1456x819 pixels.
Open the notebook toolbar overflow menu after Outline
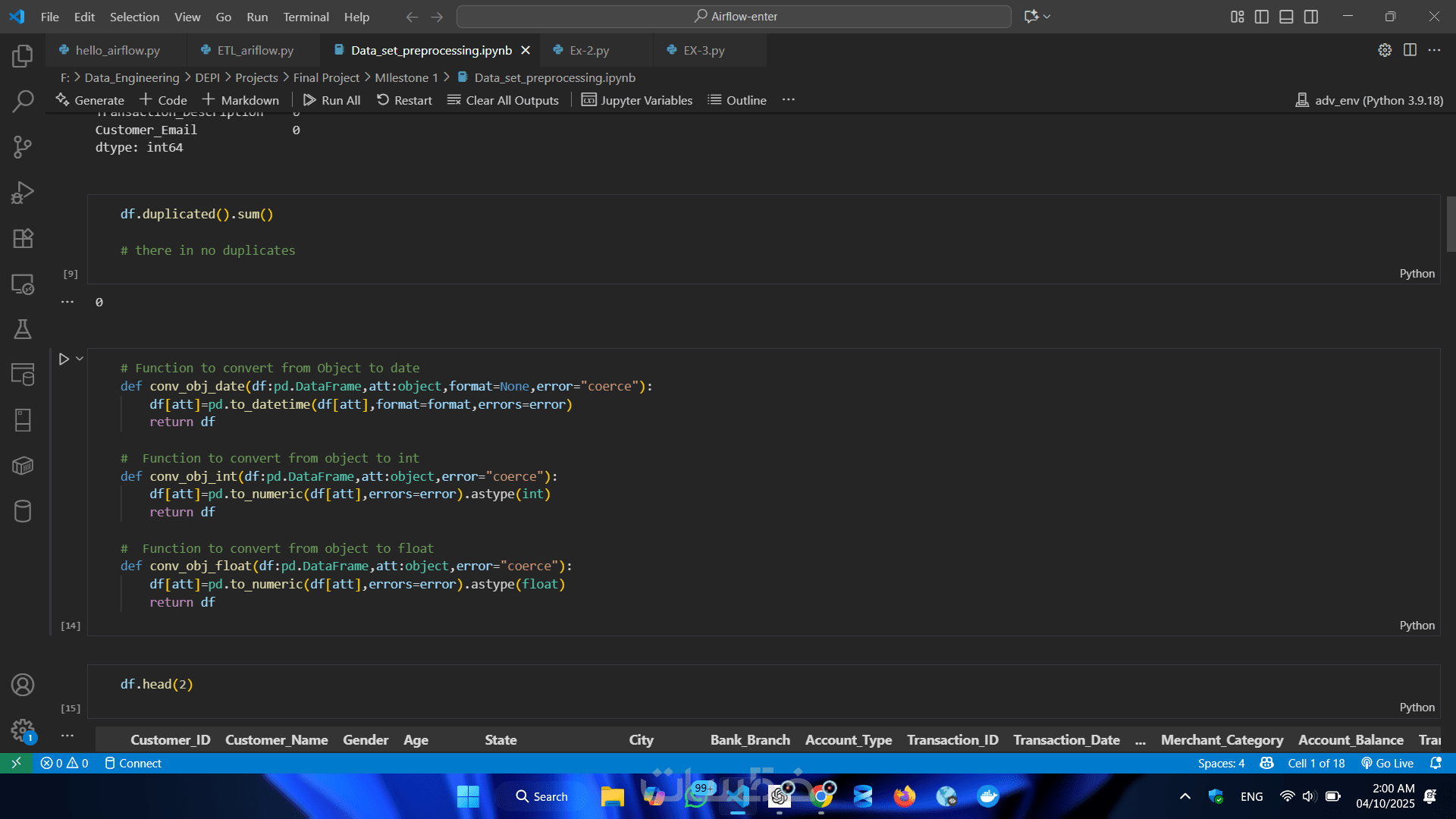(x=789, y=100)
